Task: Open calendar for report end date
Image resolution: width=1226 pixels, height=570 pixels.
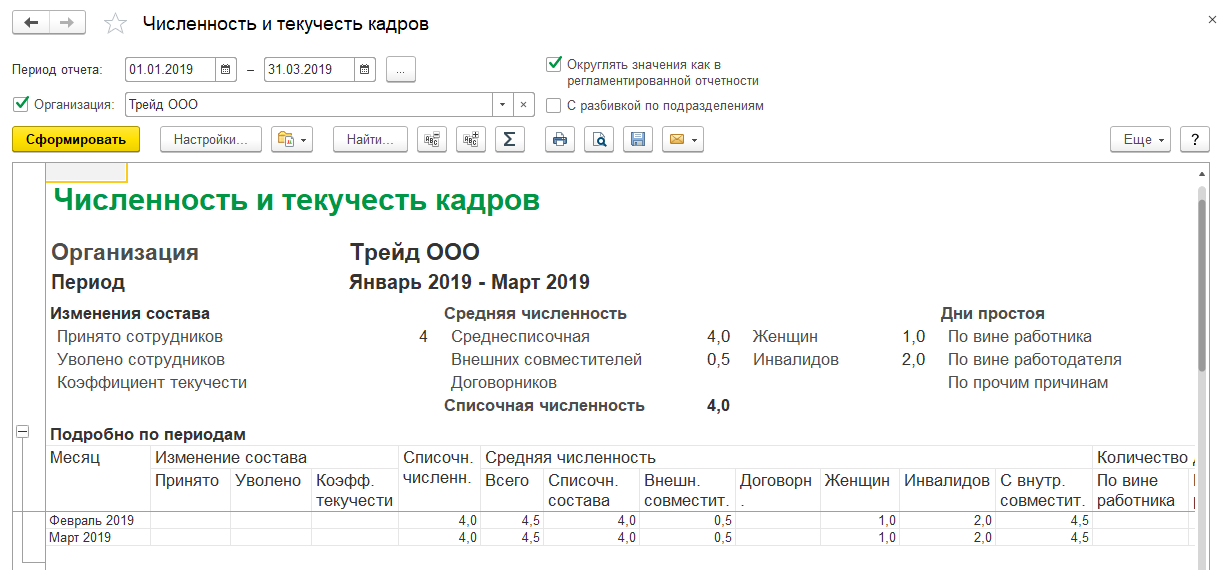Action: tap(365, 70)
